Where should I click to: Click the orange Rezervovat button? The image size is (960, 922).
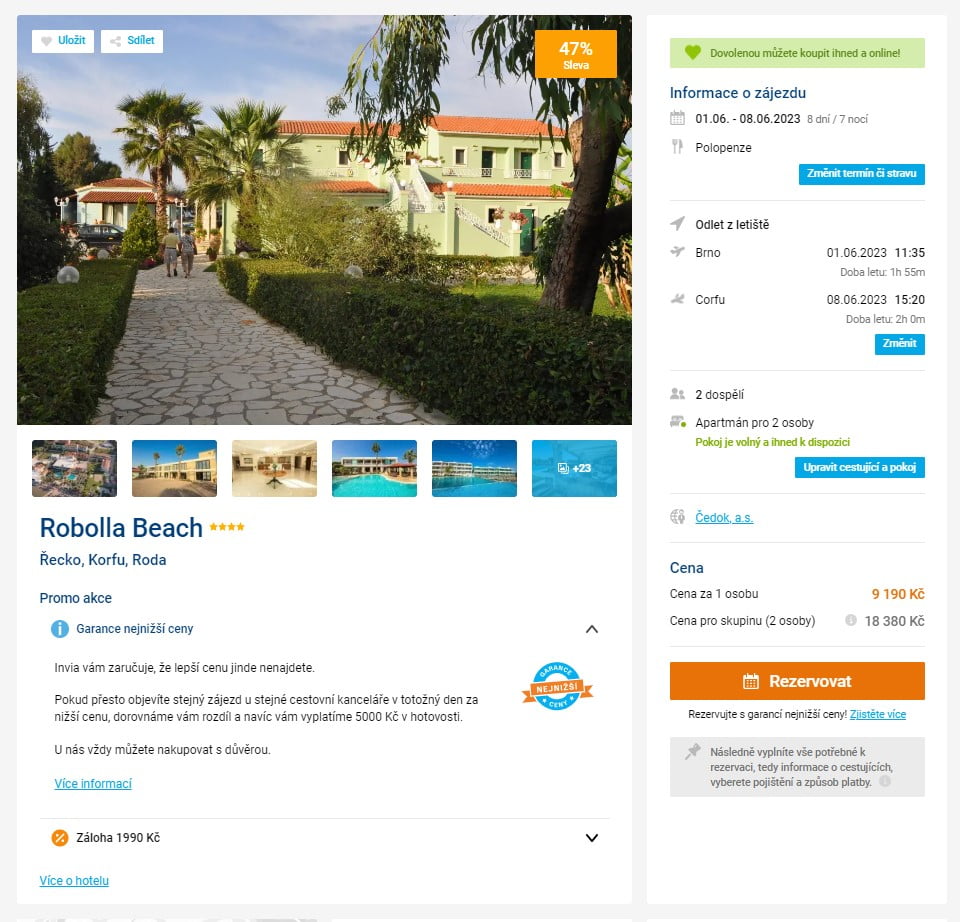797,681
